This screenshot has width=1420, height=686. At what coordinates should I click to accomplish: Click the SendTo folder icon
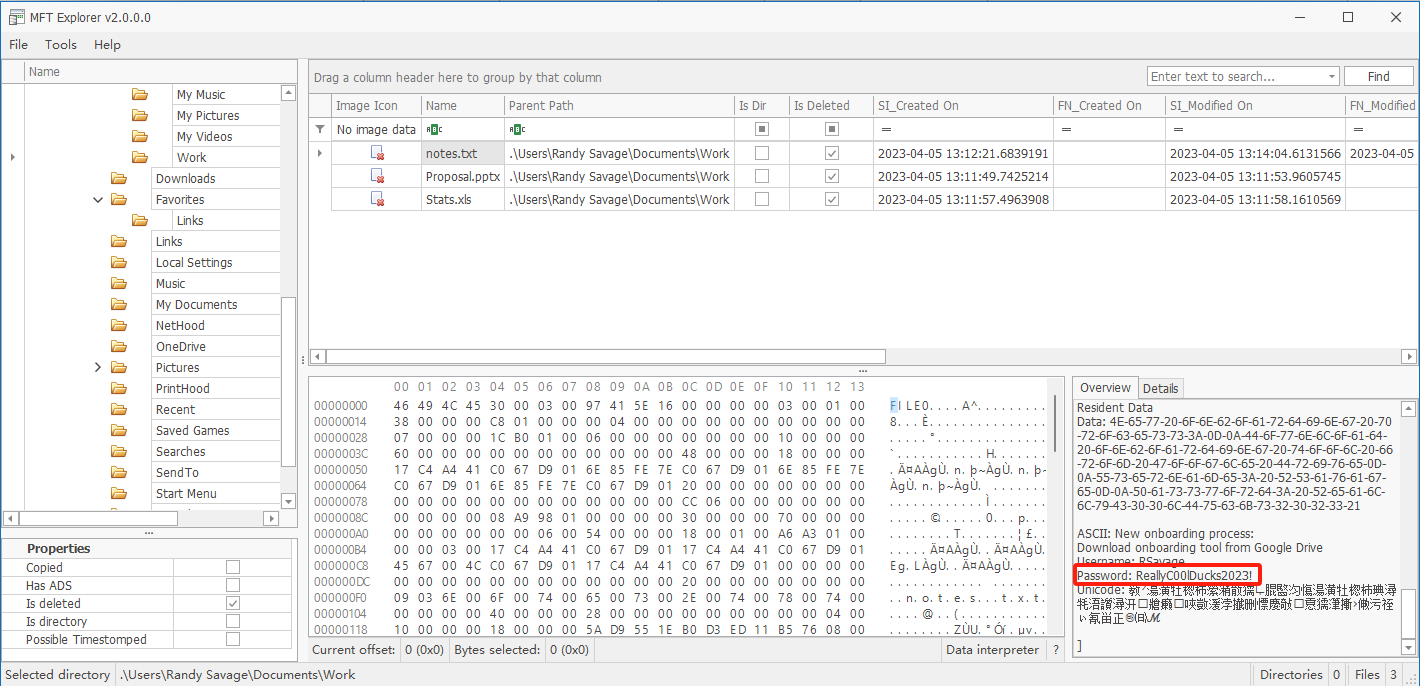pos(119,473)
